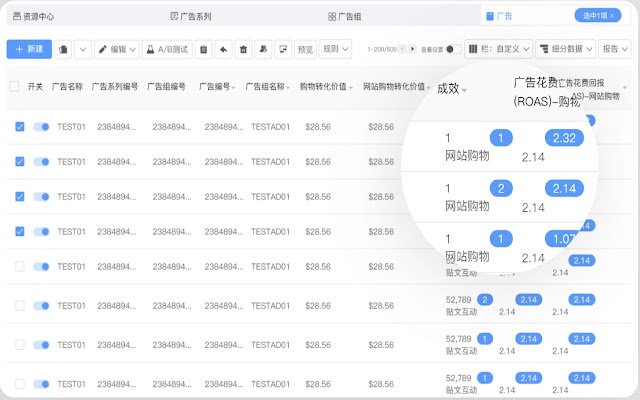Click the people audience icon in toolbar

click(263, 49)
